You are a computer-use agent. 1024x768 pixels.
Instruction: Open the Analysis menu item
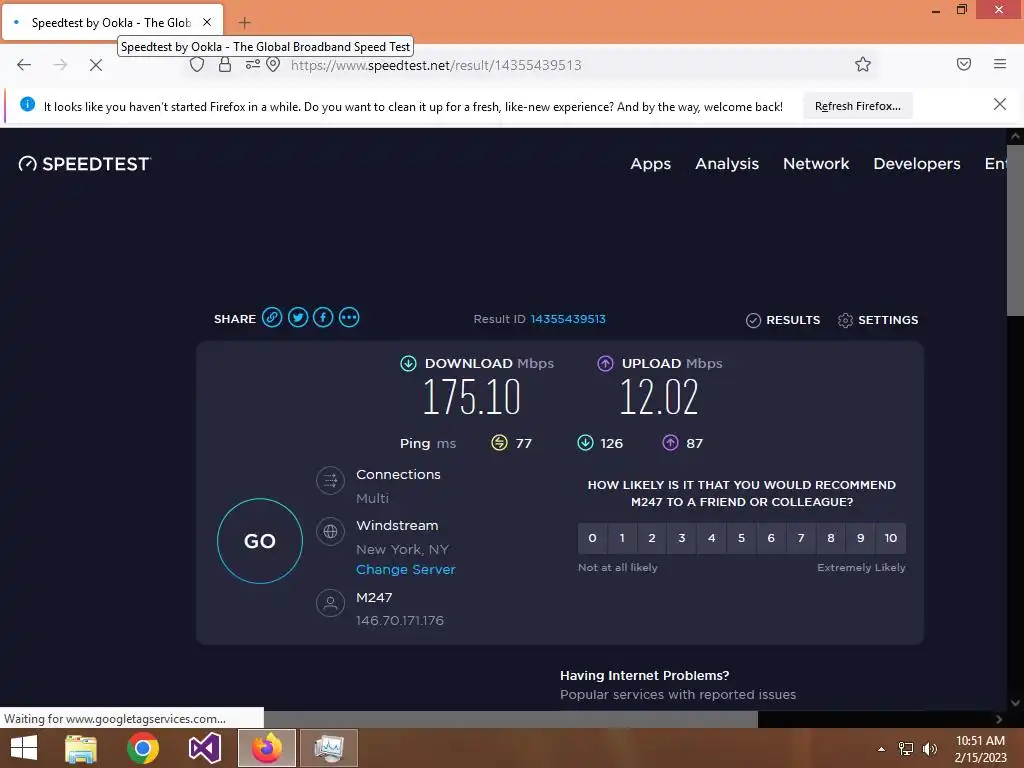[727, 164]
